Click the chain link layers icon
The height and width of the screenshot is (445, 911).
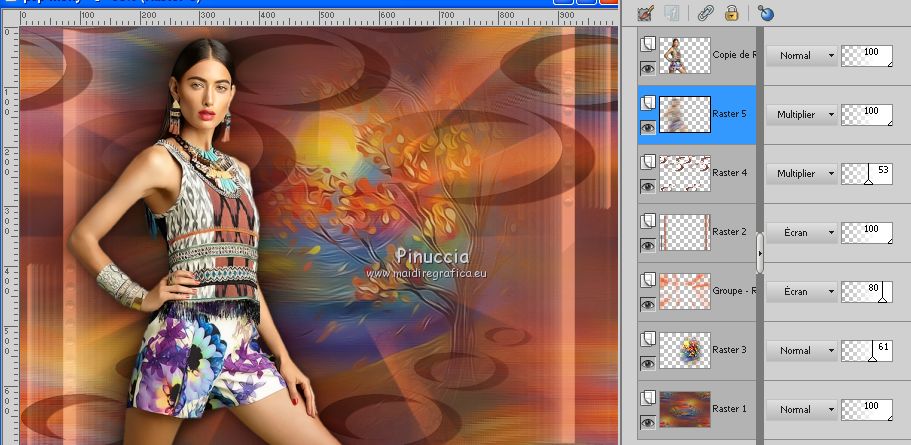[705, 13]
